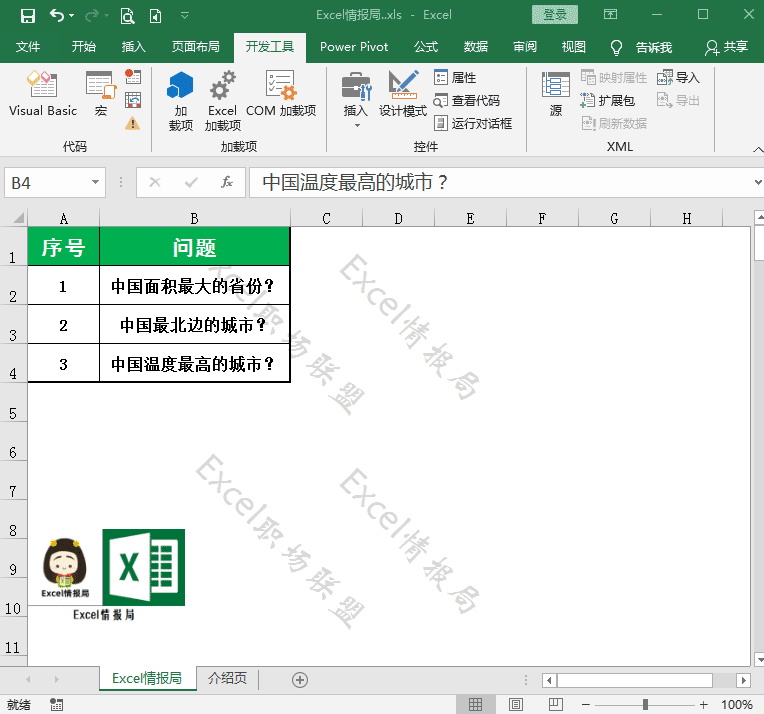Switch to the 审阅 ribbon tab
Screen dimensions: 764x714
pyautogui.click(x=525, y=47)
